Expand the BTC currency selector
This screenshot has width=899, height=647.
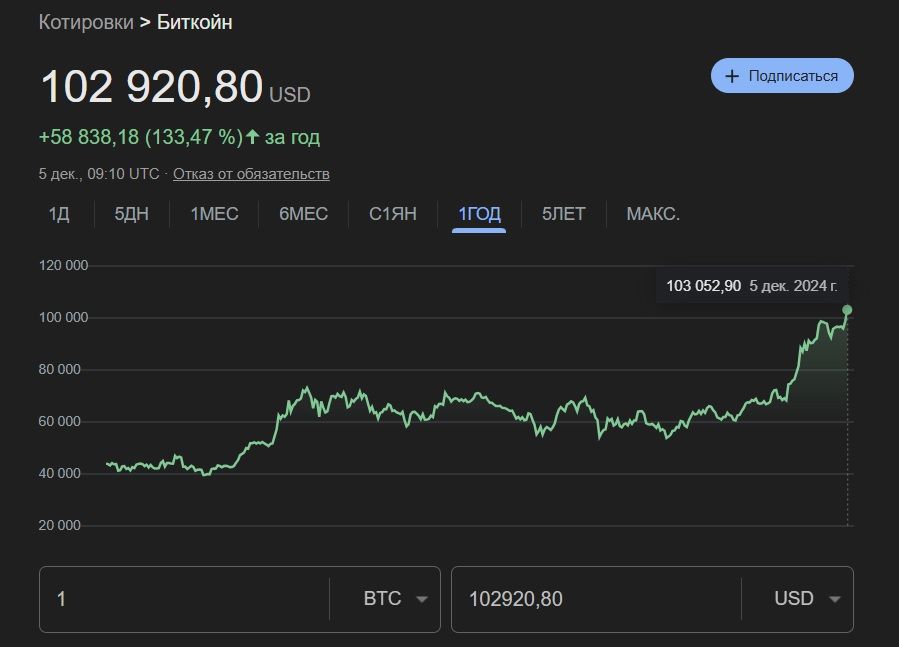point(383,599)
